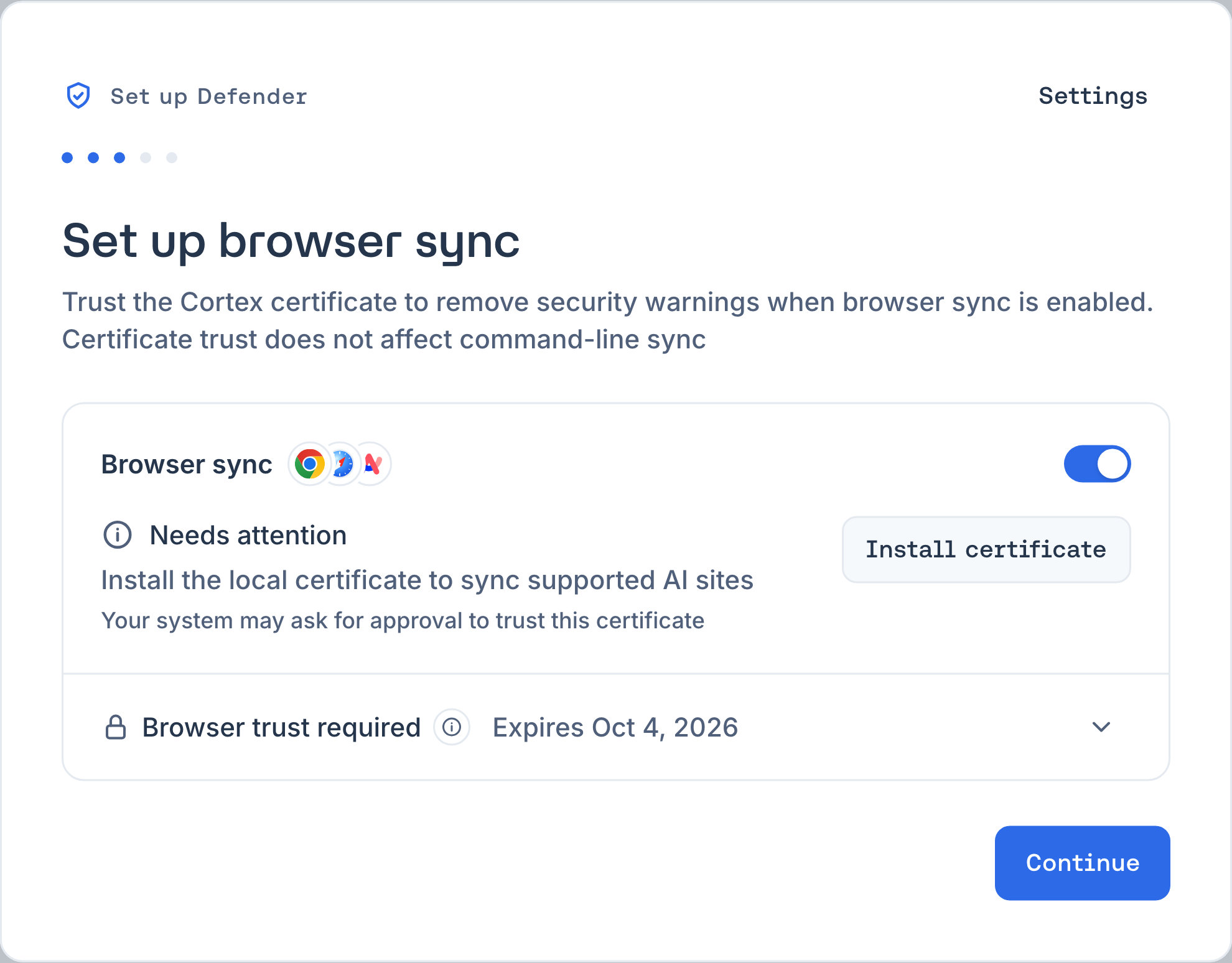Click the Continue button

point(1082,863)
